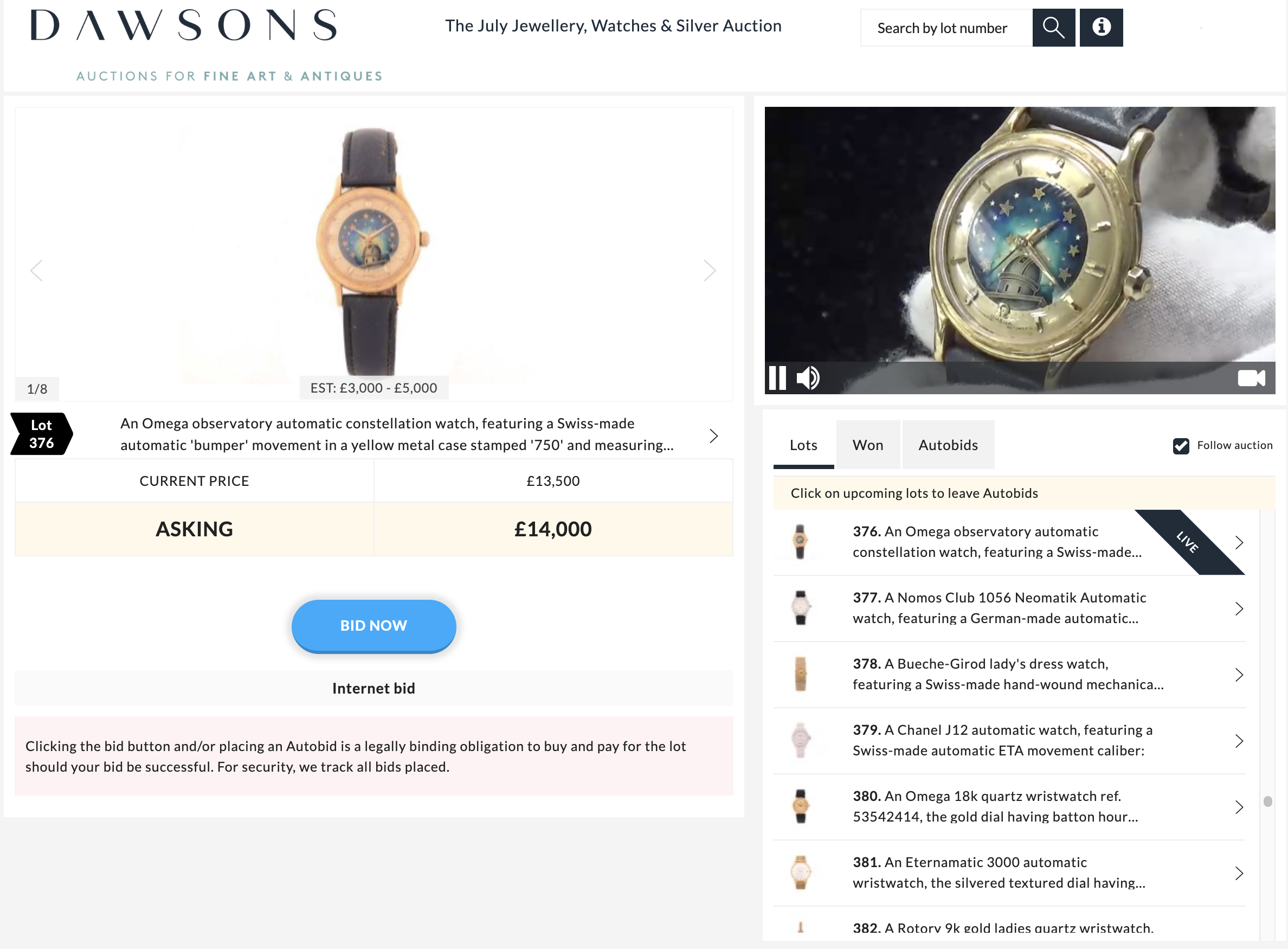Open lot 379 Chanel J12 chevron
The height and width of the screenshot is (949, 1288).
(x=1239, y=741)
